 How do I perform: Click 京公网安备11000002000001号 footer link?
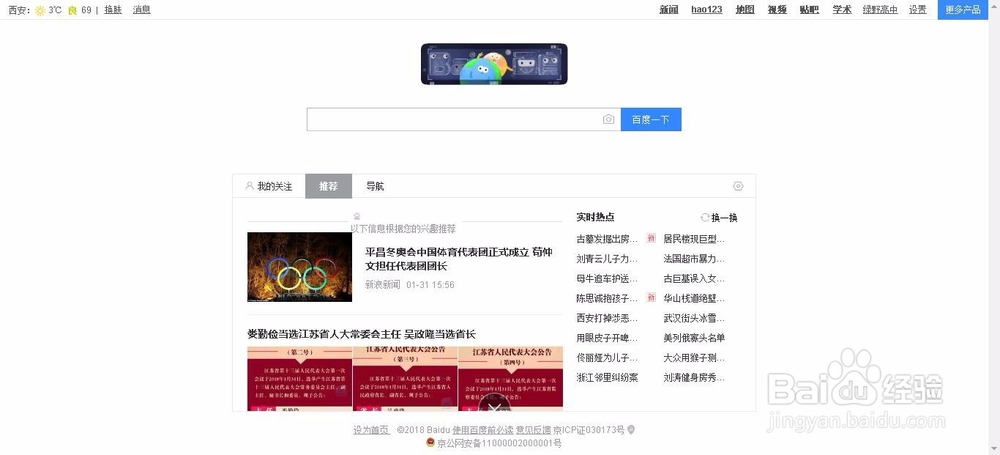pyautogui.click(x=499, y=443)
